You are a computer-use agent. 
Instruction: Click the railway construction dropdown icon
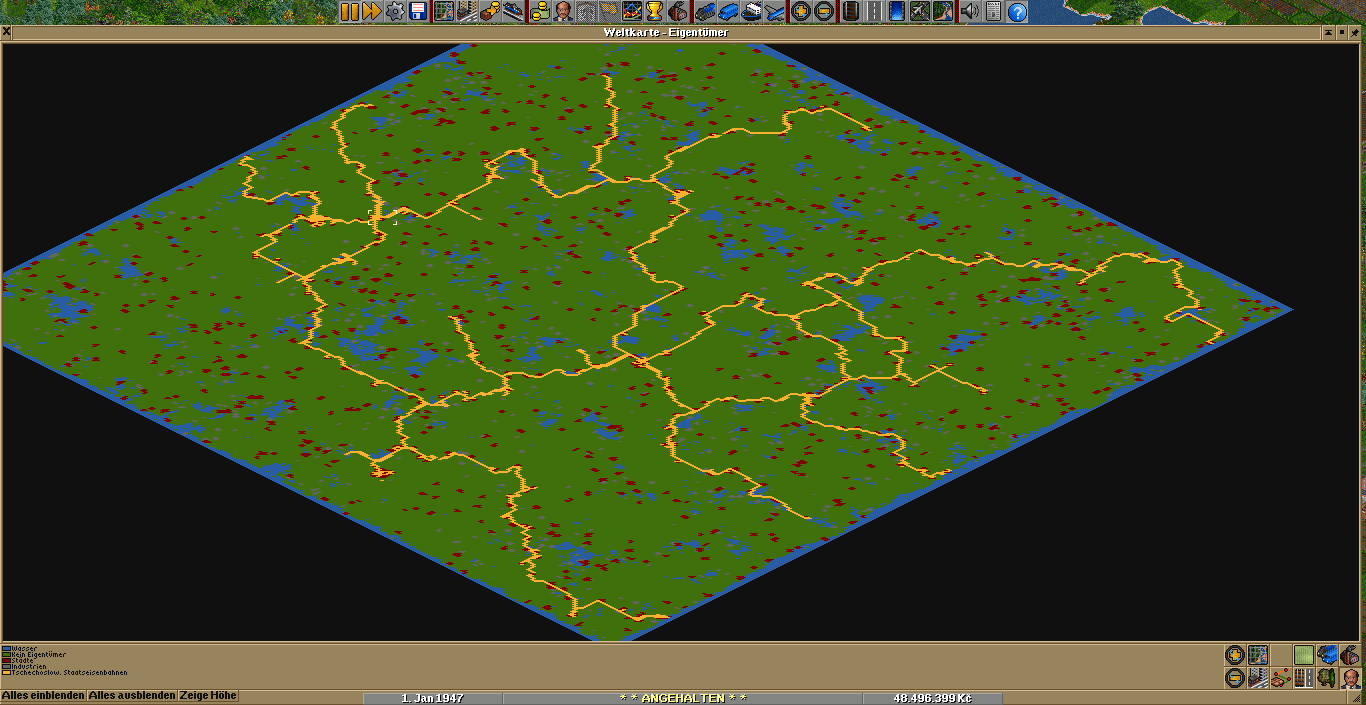pos(851,12)
